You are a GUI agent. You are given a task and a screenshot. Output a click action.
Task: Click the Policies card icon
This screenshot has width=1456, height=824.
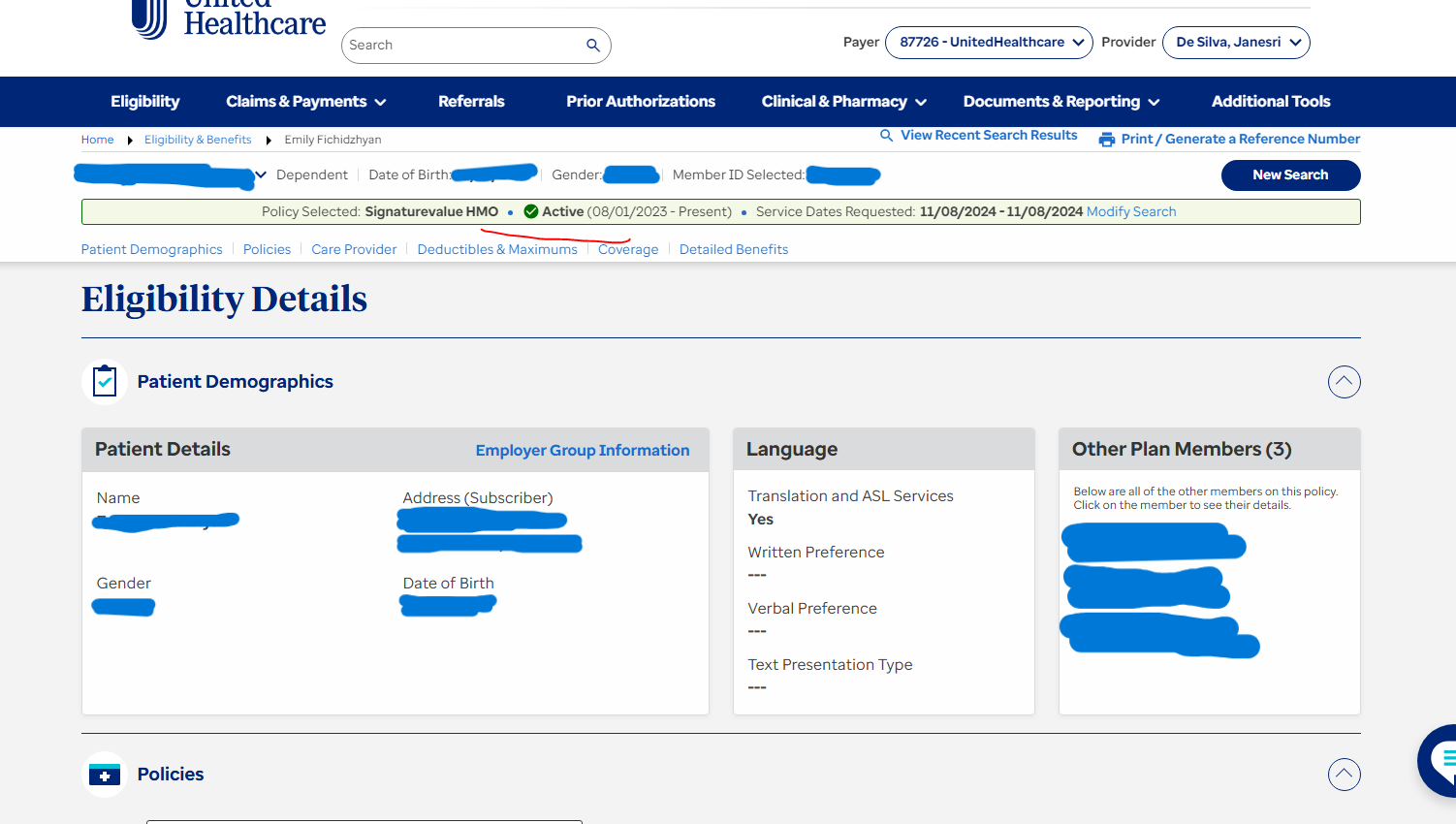click(x=105, y=775)
